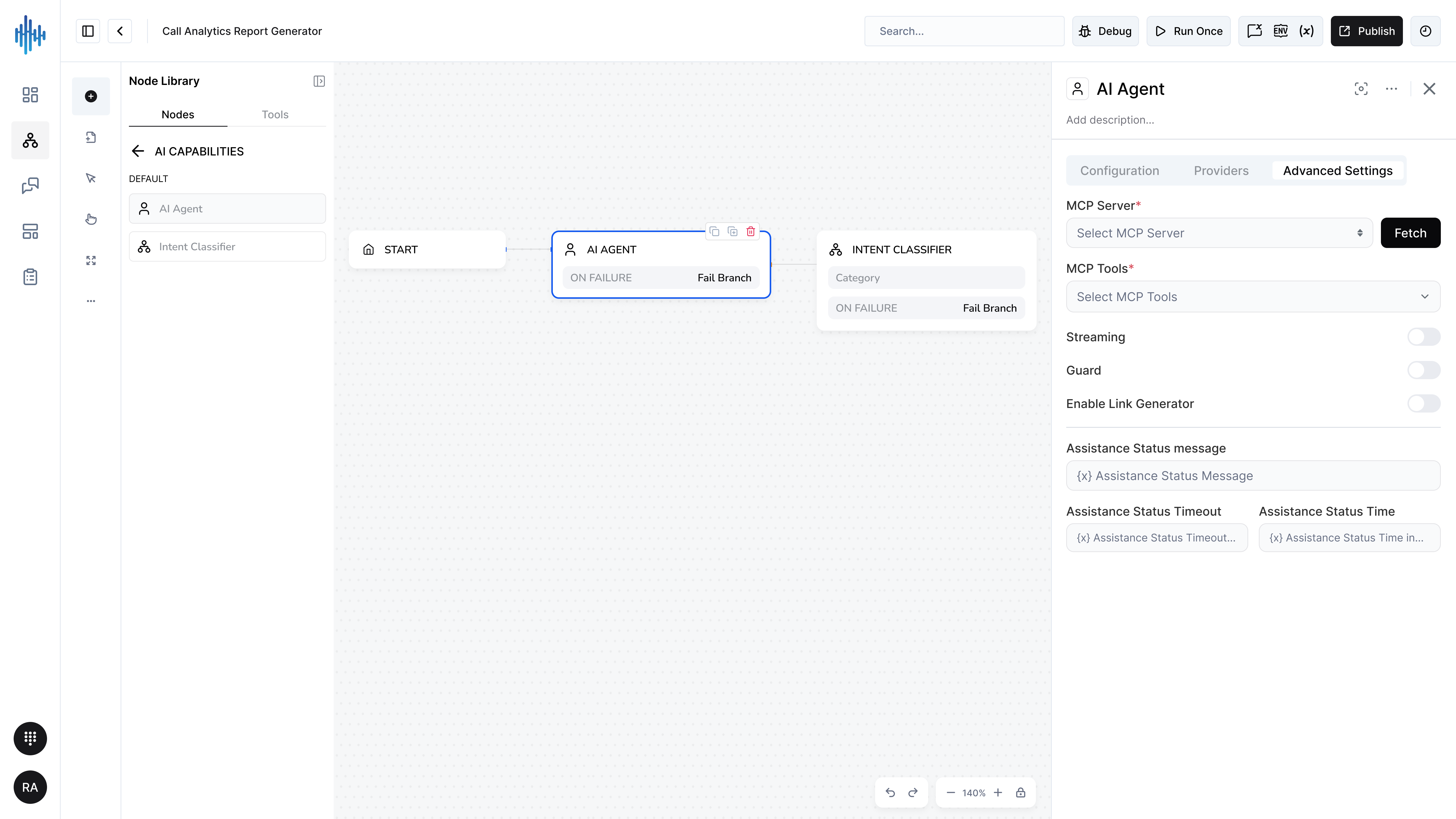Select the AI AGENT node title
Image resolution: width=1456 pixels, height=819 pixels.
(611, 249)
